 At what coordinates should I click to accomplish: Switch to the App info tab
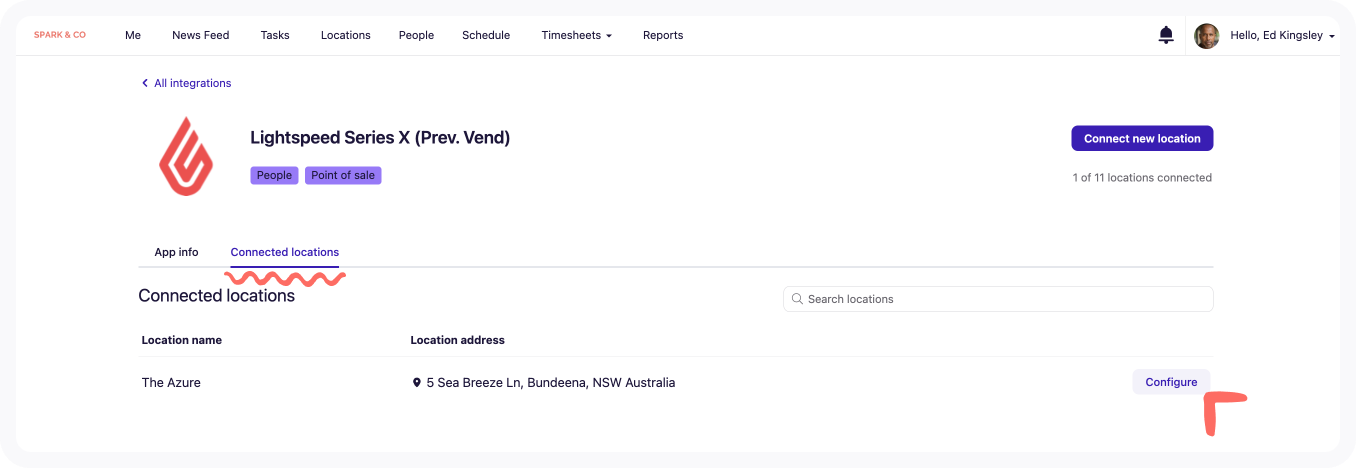(x=176, y=252)
